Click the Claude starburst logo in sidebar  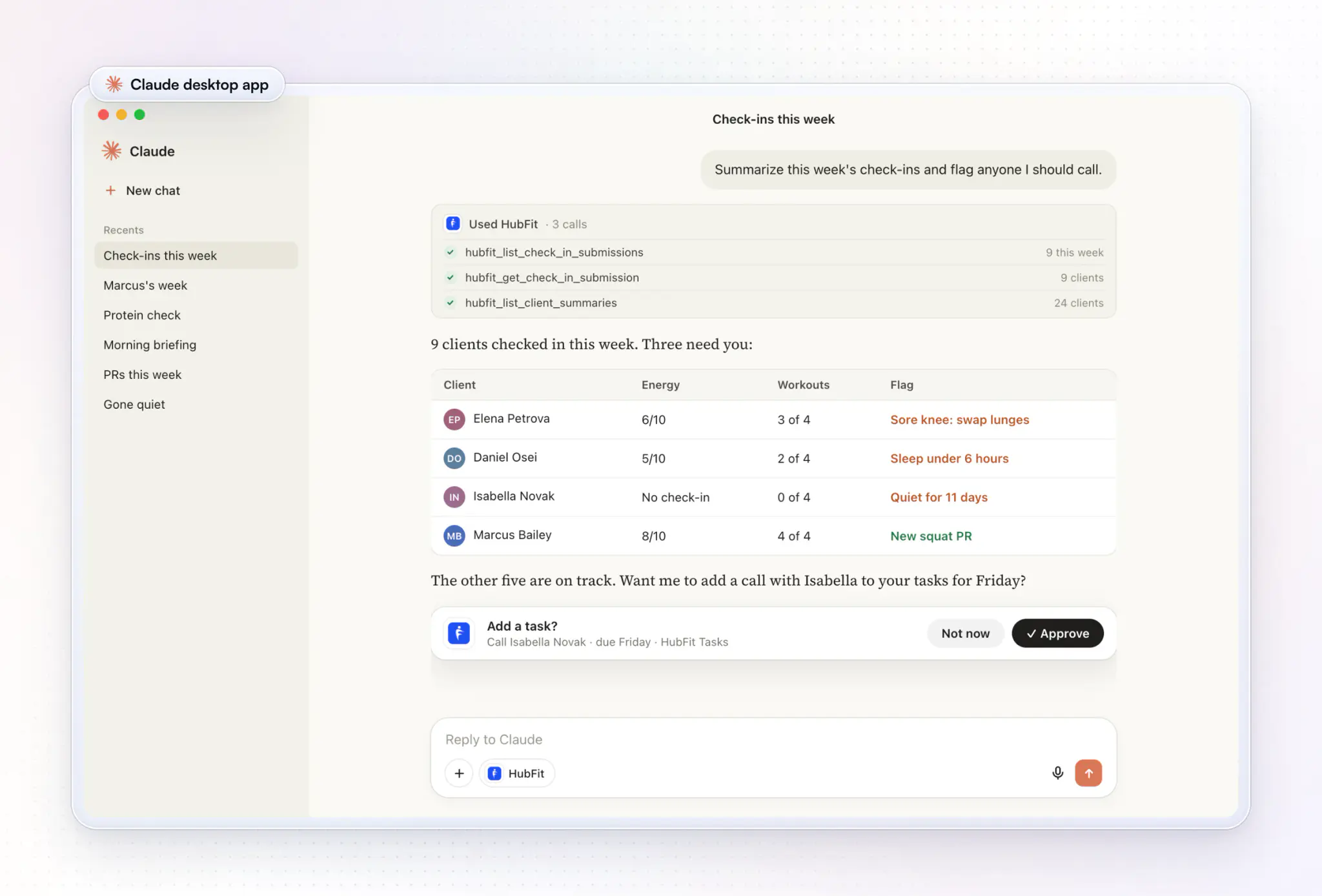(112, 151)
